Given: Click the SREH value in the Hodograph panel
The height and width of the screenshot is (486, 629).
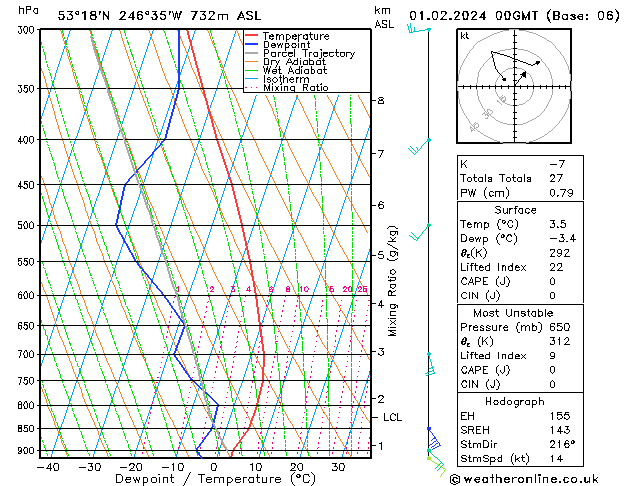Looking at the screenshot, I should [x=560, y=430].
